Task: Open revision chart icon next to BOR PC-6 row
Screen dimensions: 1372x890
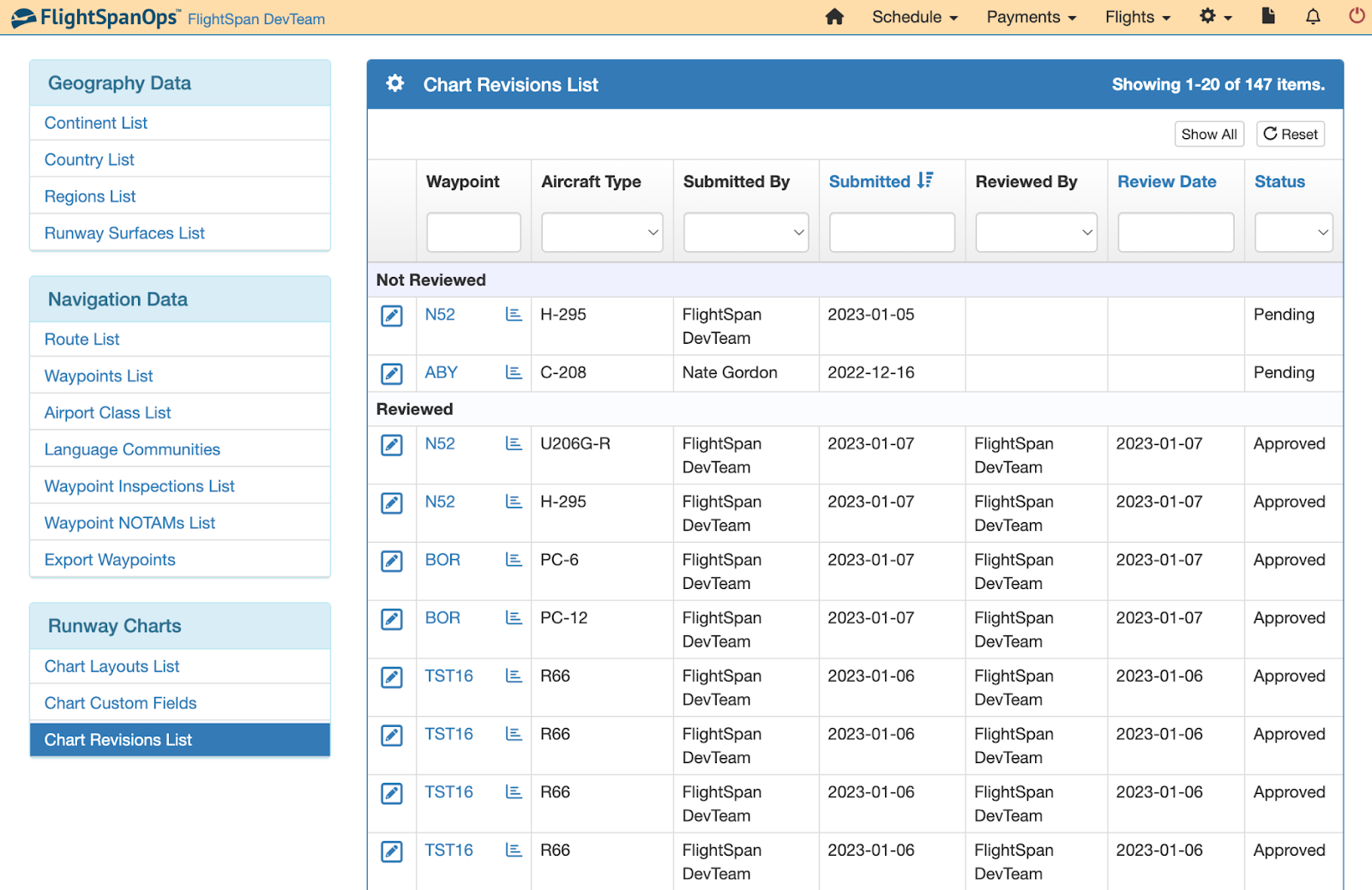Action: 513,561
